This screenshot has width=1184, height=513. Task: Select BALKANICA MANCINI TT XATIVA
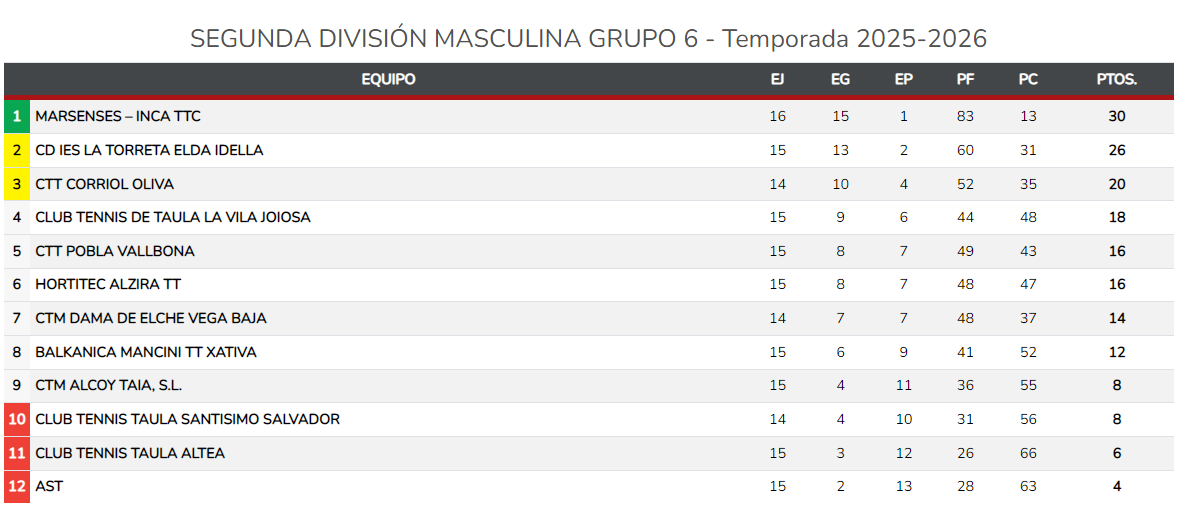pyautogui.click(x=146, y=352)
